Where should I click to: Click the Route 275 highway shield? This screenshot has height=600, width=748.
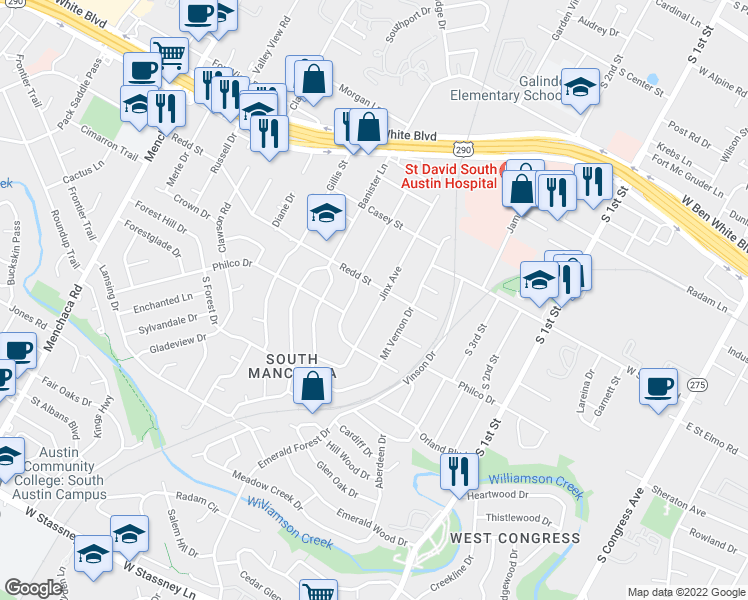(x=698, y=385)
